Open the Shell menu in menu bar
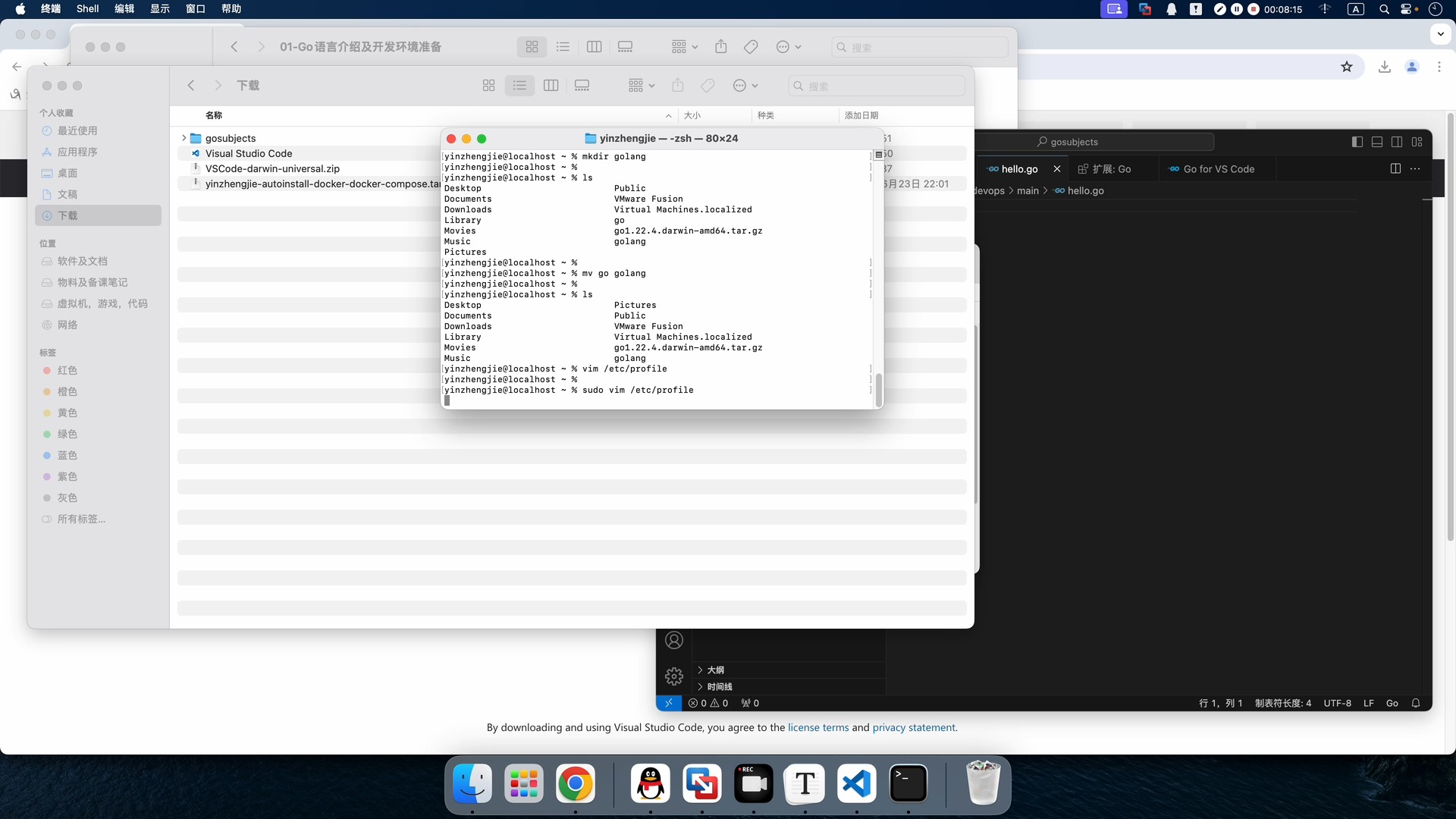The image size is (1456, 819). pyautogui.click(x=87, y=8)
